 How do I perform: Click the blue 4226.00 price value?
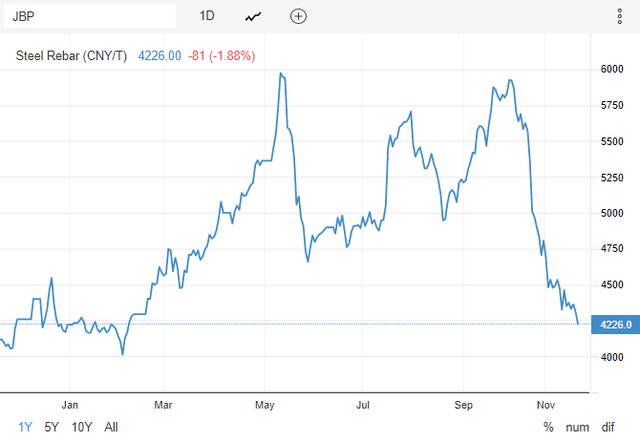point(159,56)
